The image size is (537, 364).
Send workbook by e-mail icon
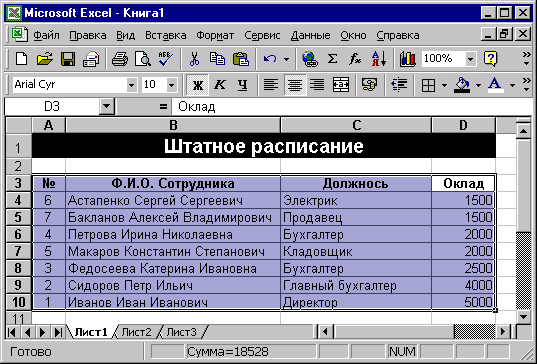pyautogui.click(x=91, y=59)
